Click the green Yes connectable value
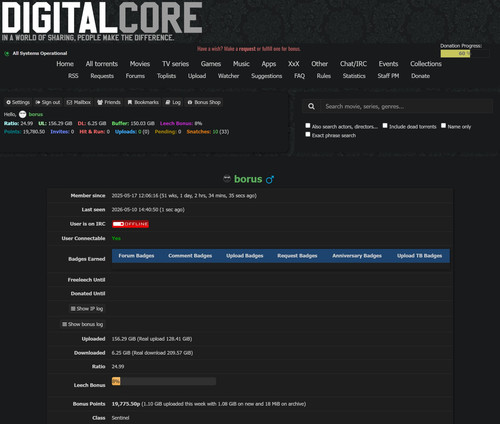500x424 pixels. 116,238
